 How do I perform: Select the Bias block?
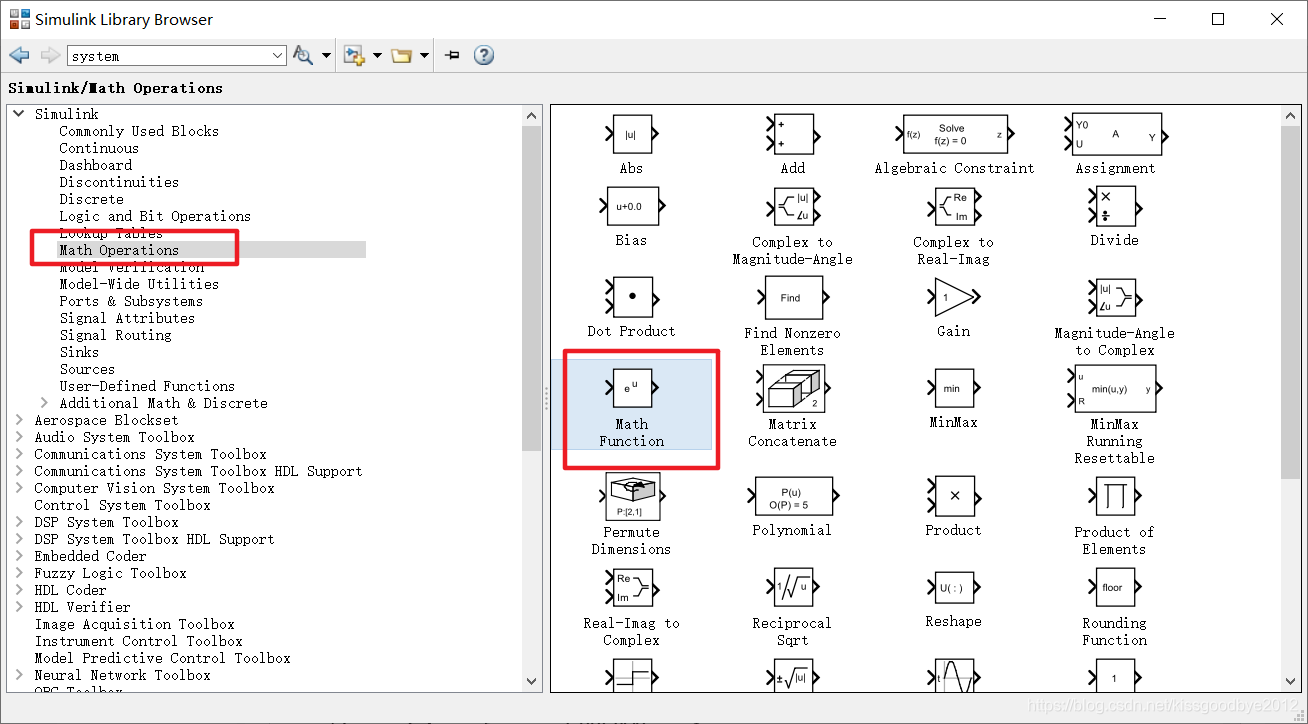point(631,207)
